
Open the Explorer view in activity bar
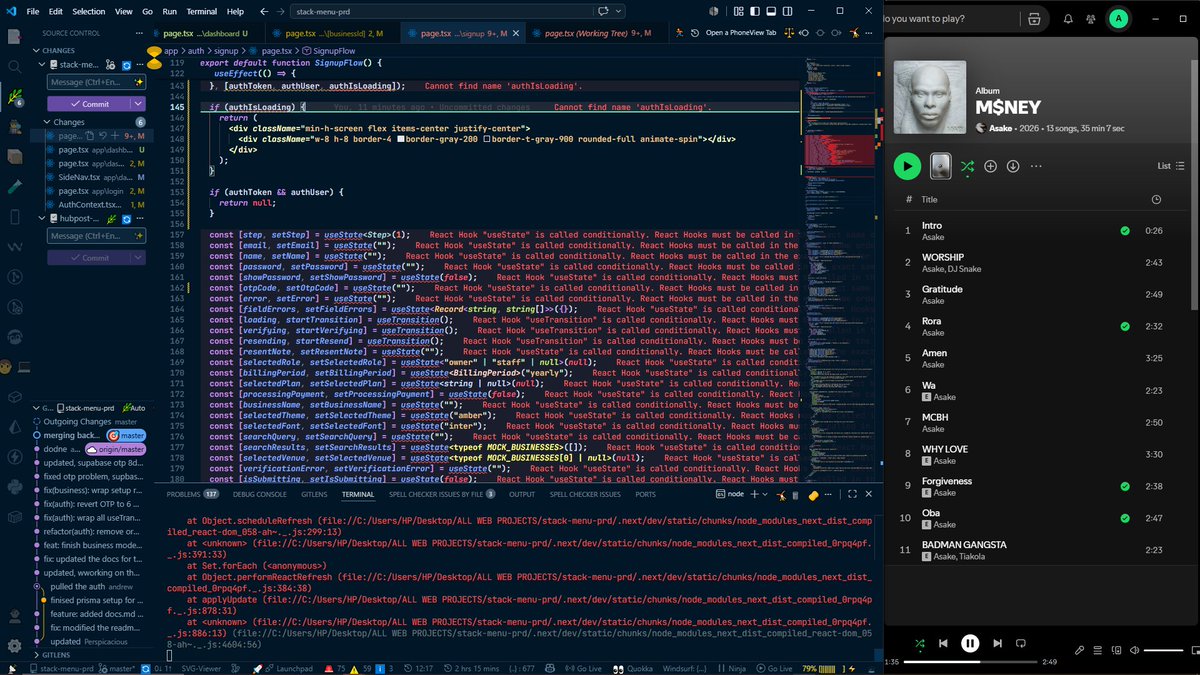pyautogui.click(x=14, y=36)
